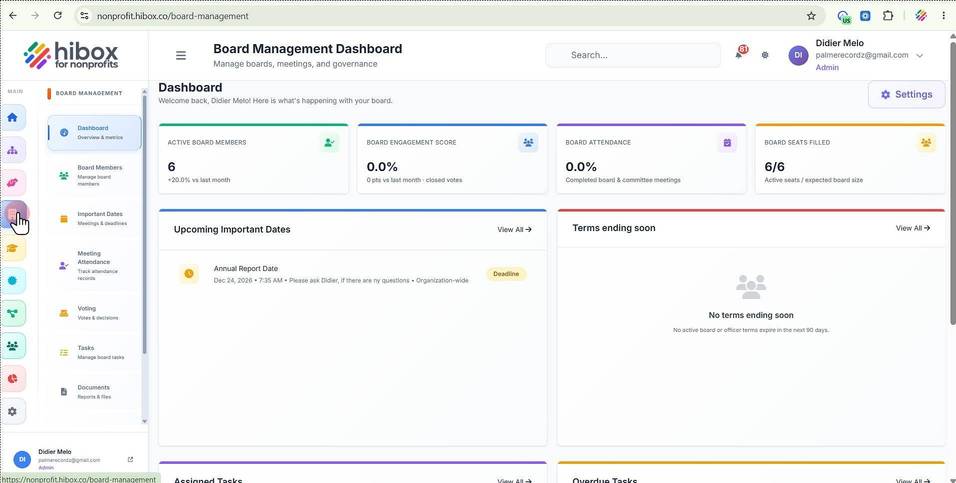Open the org-chart hierarchy icon in sidebar
Image resolution: width=956 pixels, height=483 pixels.
(x=13, y=150)
